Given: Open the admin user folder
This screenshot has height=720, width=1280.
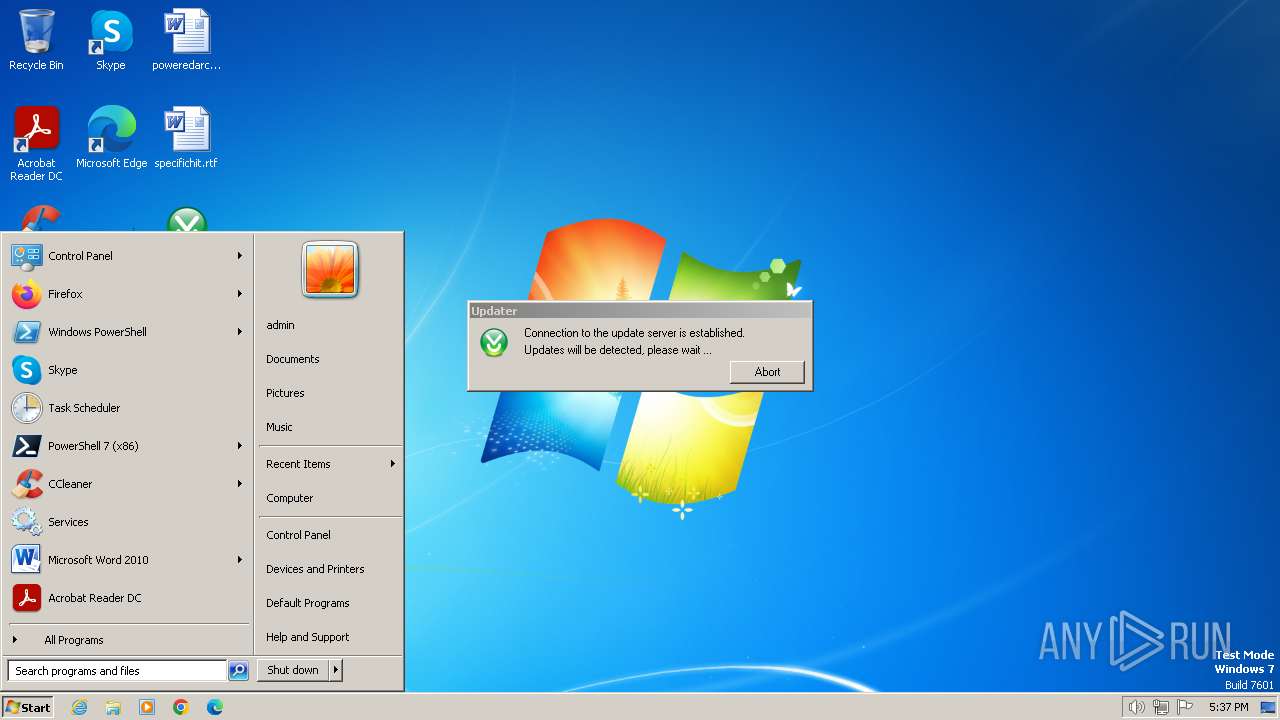Looking at the screenshot, I should pyautogui.click(x=330, y=325).
